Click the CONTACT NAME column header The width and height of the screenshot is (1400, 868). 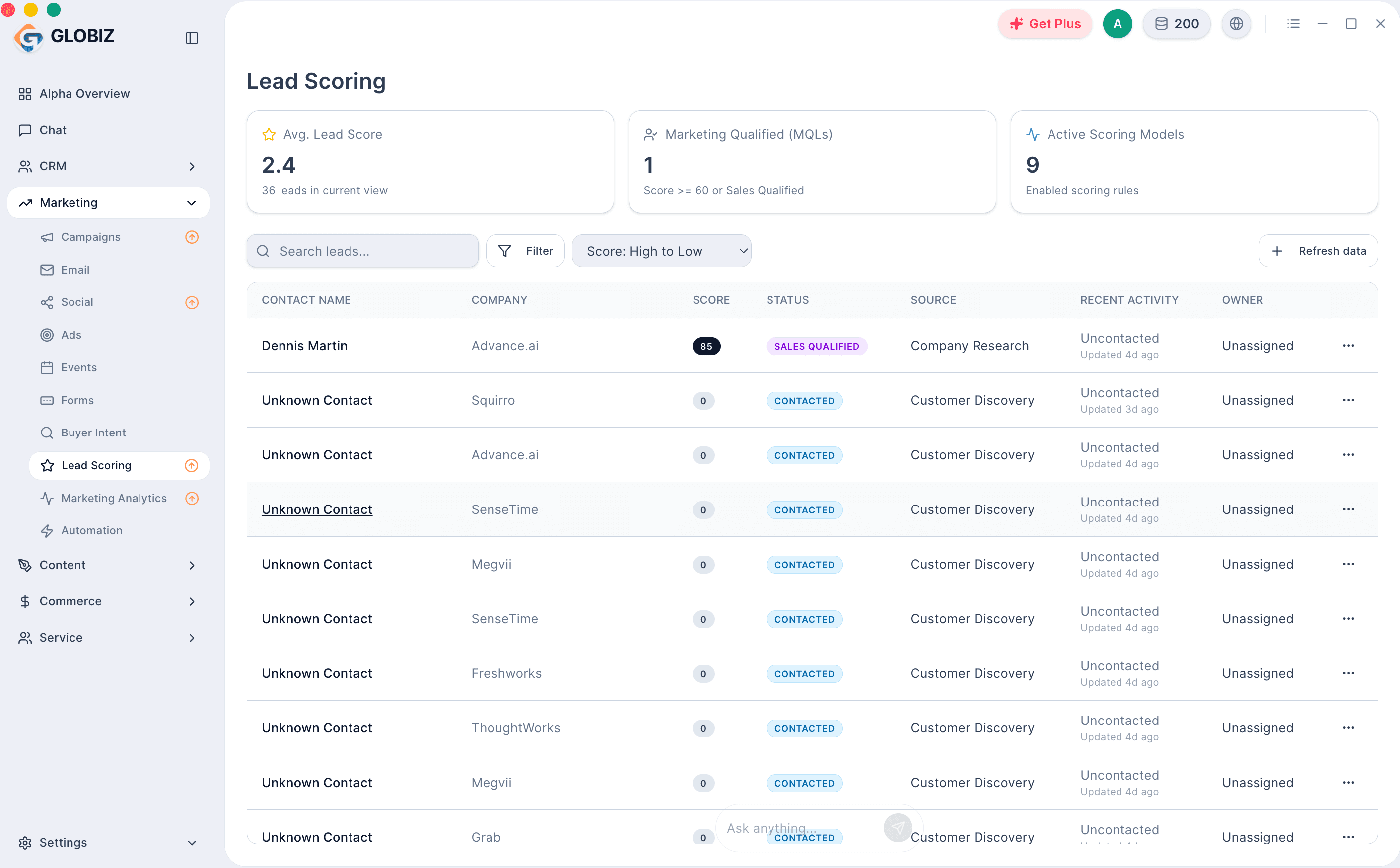click(306, 300)
